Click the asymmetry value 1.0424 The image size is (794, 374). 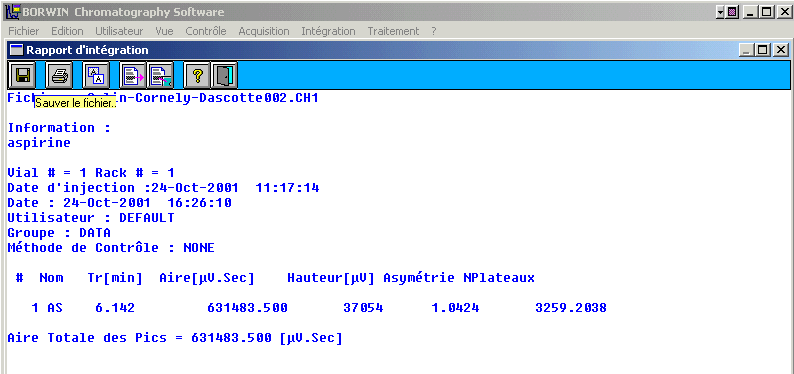[455, 308]
